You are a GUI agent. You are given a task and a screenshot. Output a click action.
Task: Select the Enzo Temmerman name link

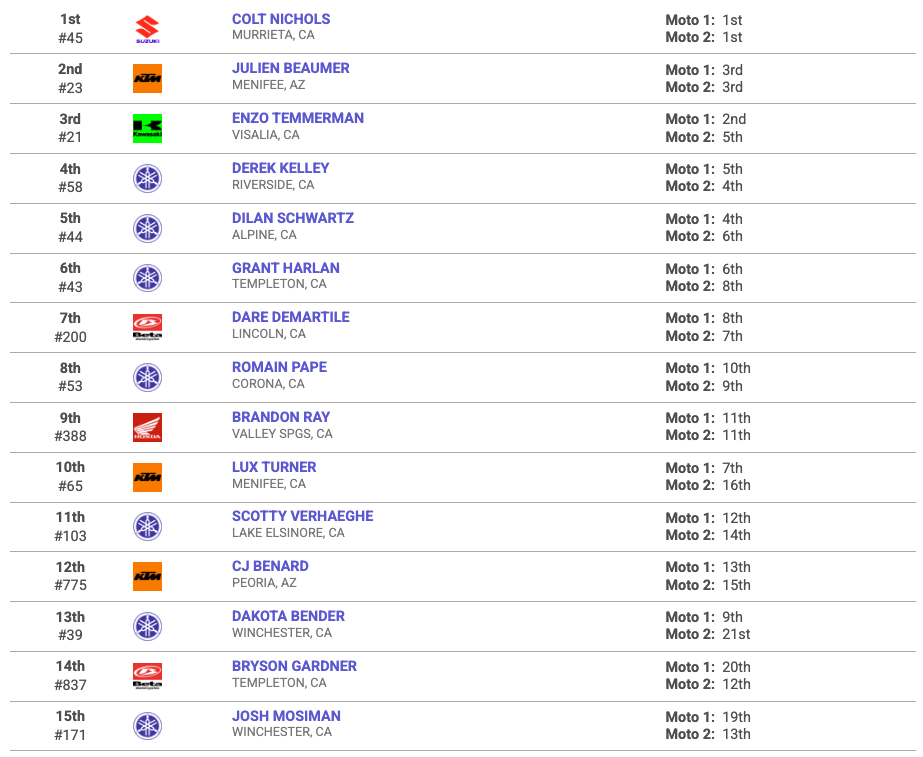[298, 118]
